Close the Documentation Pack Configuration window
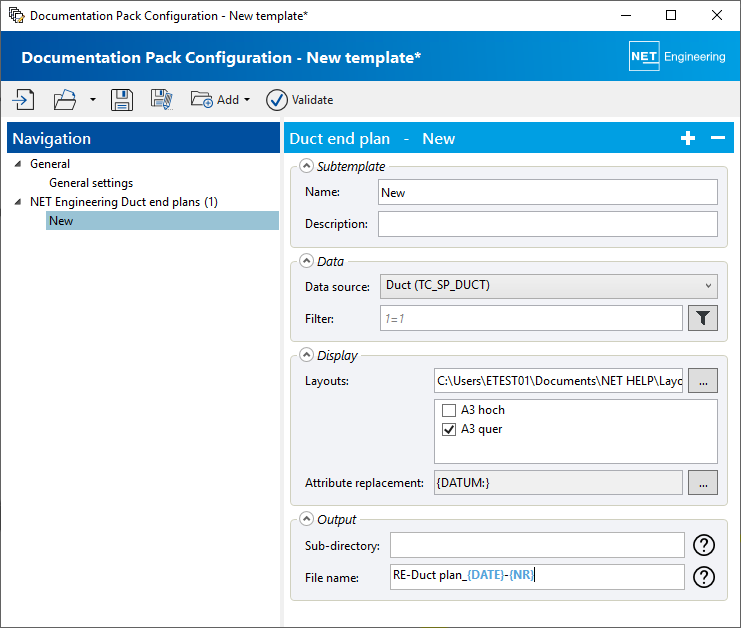The width and height of the screenshot is (741, 628). 716,15
